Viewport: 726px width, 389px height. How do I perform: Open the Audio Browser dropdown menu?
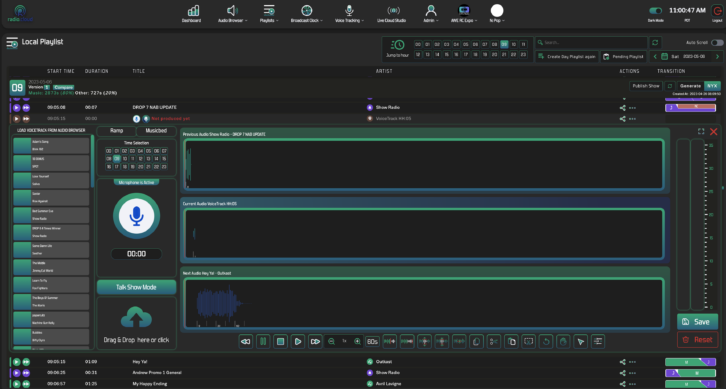232,13
